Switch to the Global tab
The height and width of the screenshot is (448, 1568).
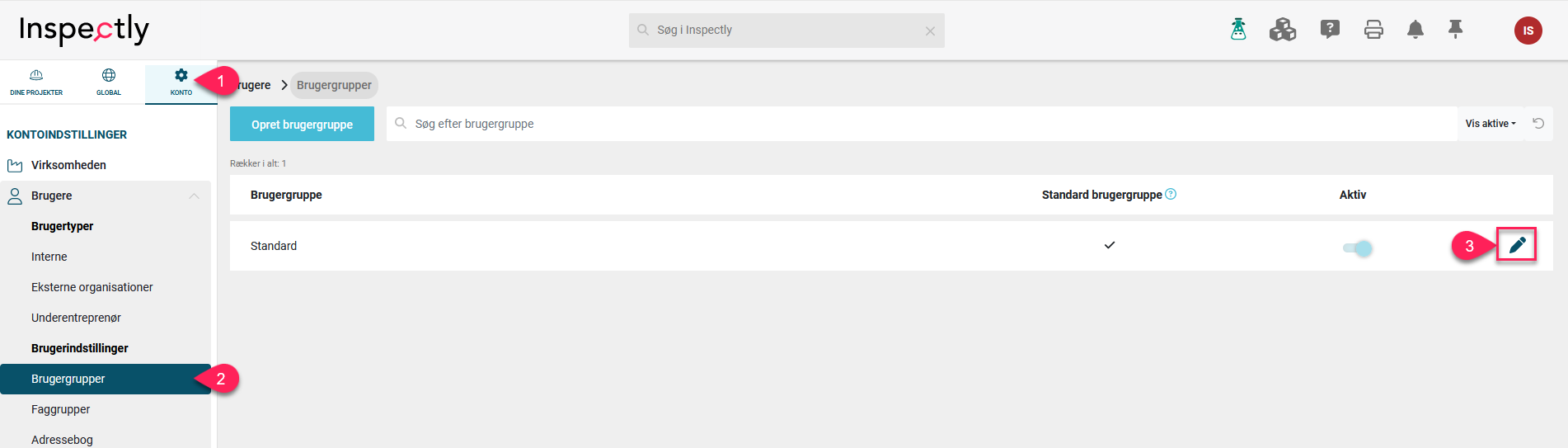pyautogui.click(x=109, y=83)
